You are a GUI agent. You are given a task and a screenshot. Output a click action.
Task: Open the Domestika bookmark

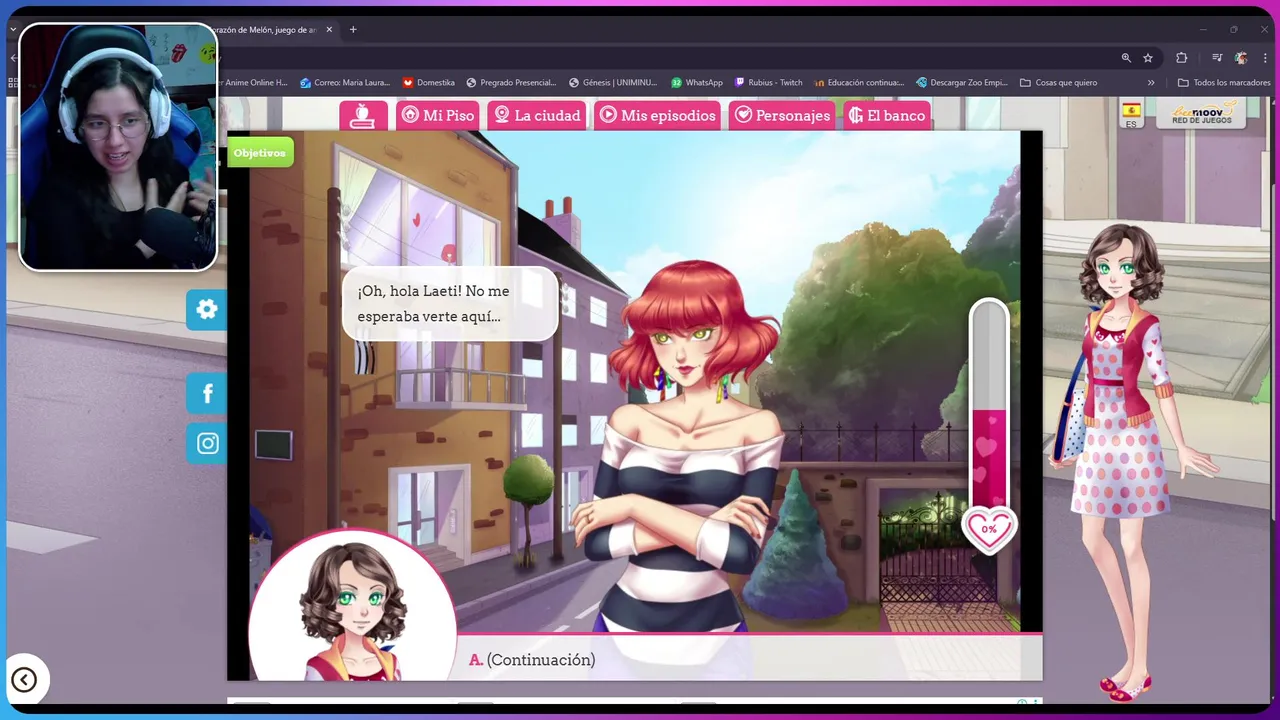[x=429, y=83]
